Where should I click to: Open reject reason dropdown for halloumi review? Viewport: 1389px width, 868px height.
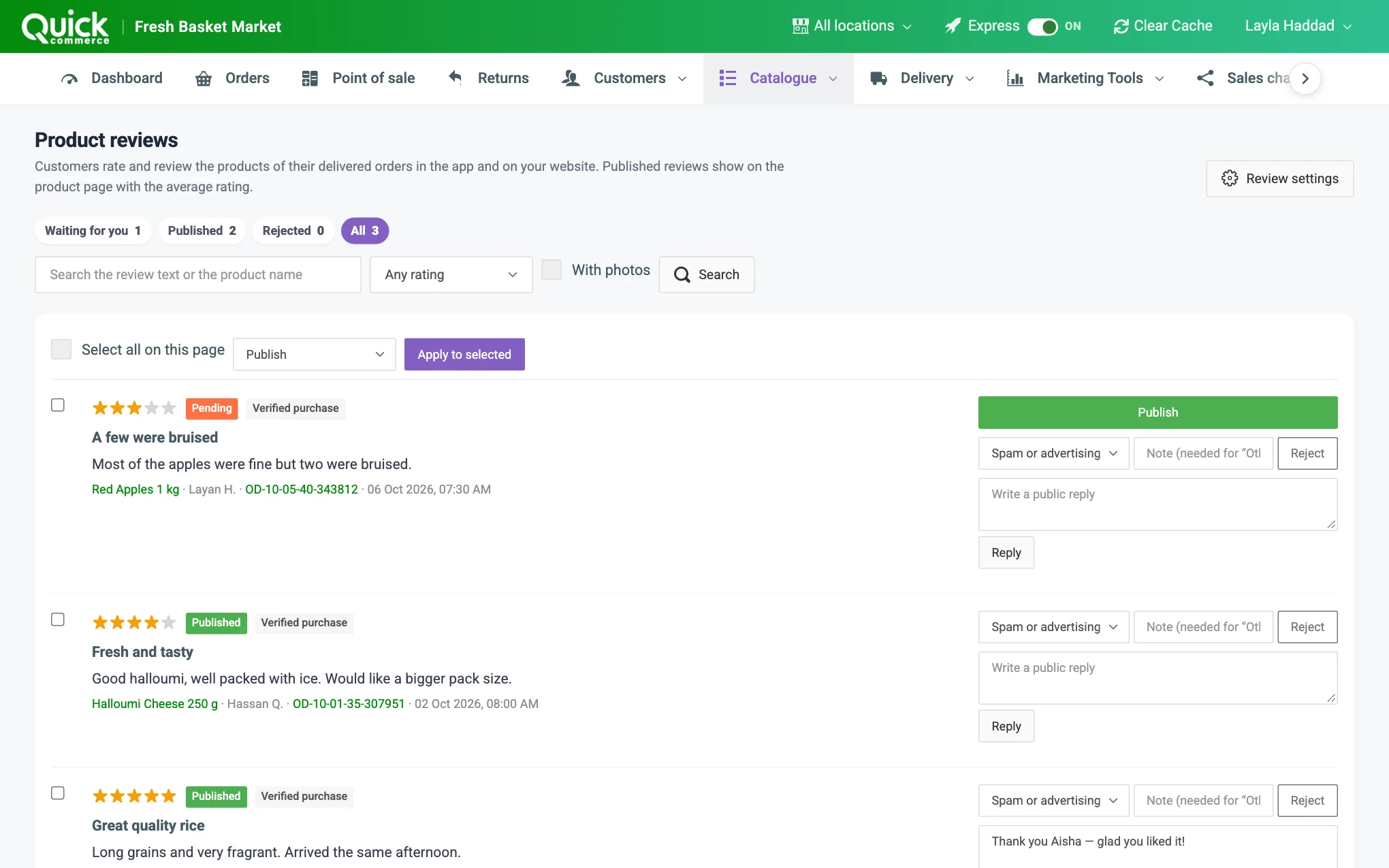click(1054, 627)
